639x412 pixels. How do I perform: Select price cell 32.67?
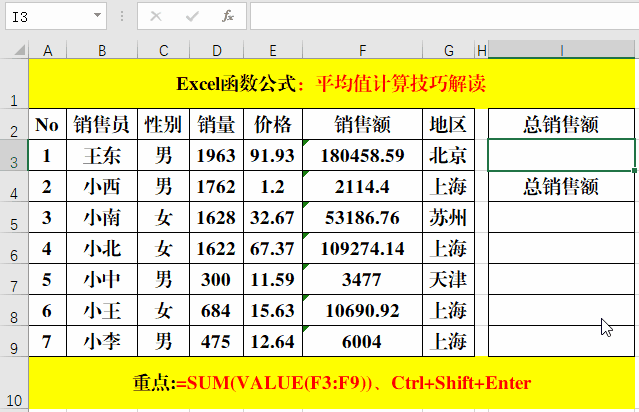pyautogui.click(x=273, y=217)
